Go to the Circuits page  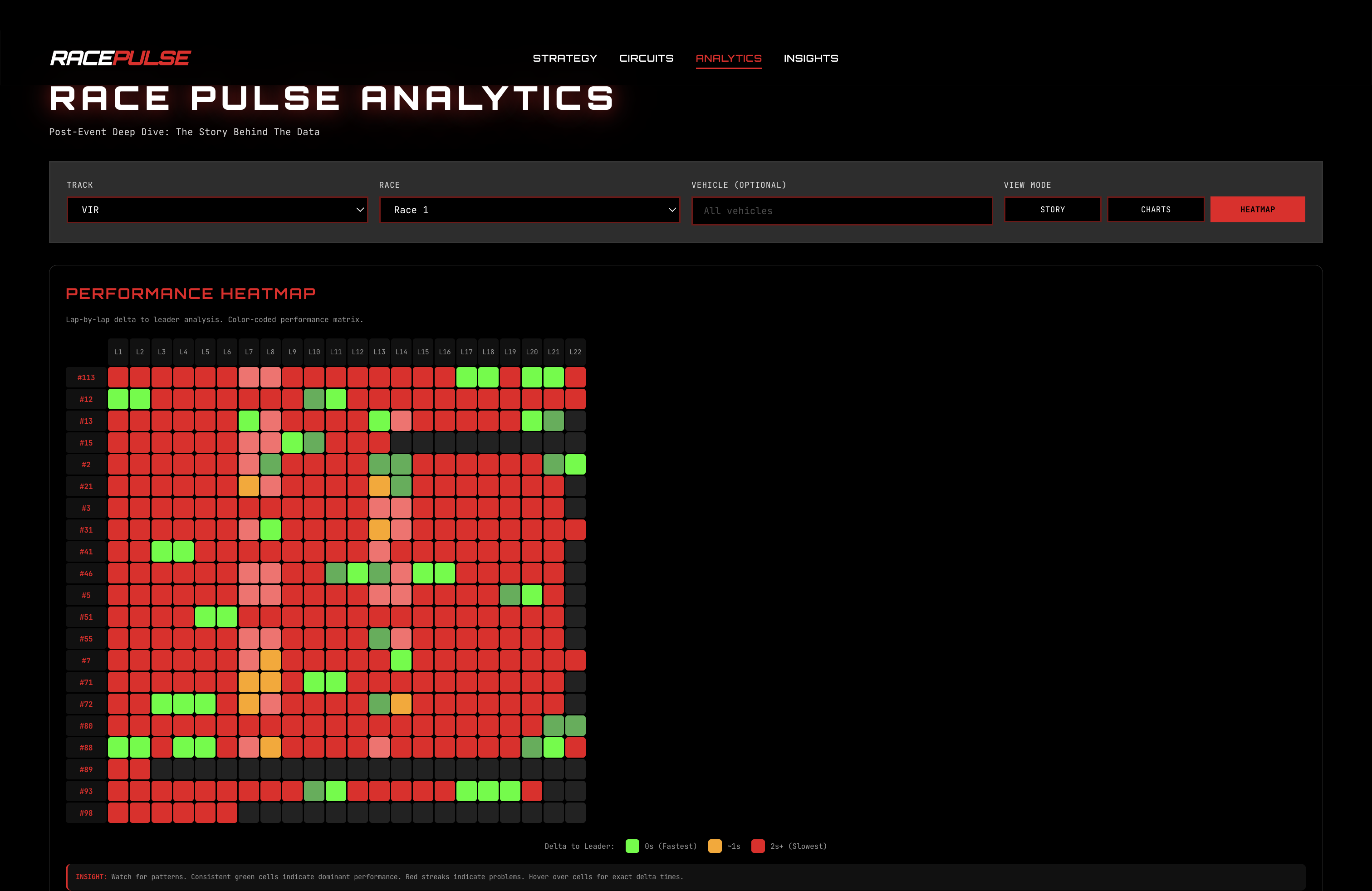click(646, 58)
